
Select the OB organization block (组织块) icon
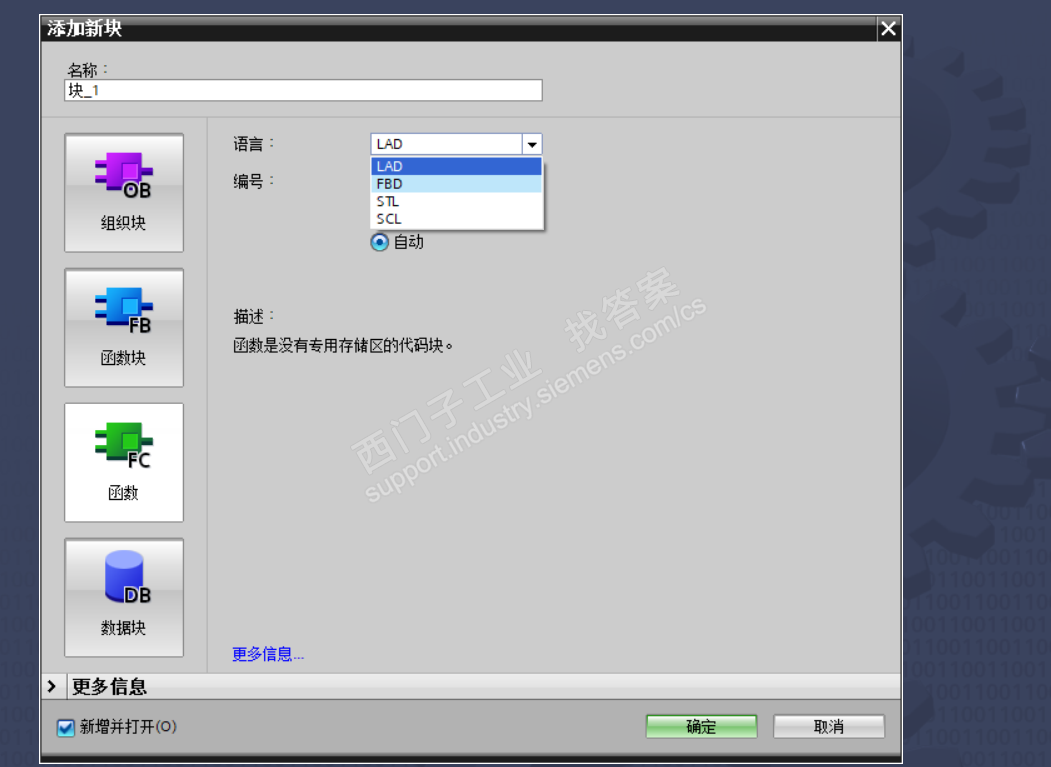pos(124,192)
